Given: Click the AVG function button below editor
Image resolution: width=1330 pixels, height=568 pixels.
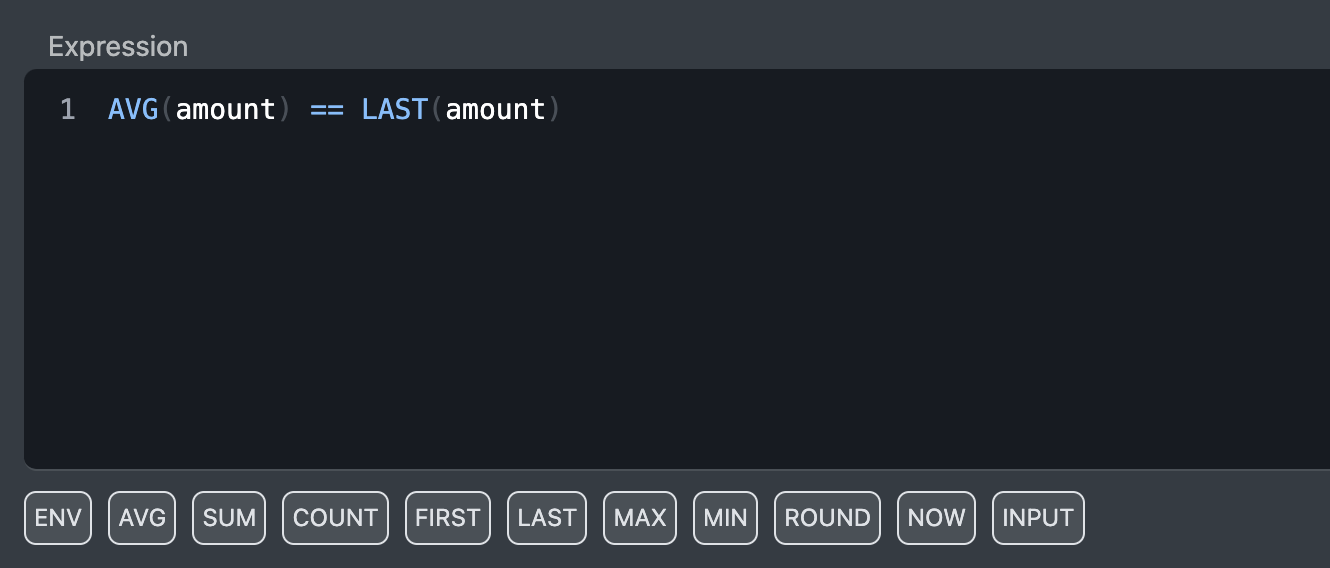Looking at the screenshot, I should pyautogui.click(x=141, y=518).
